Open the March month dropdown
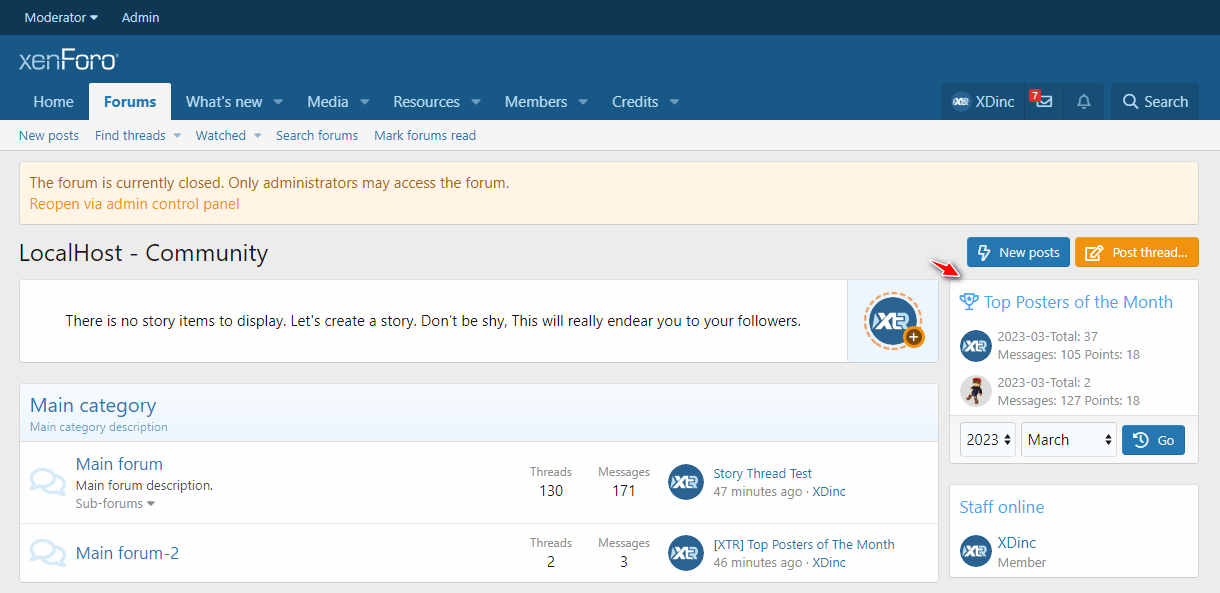Viewport: 1220px width, 593px height. coord(1067,440)
